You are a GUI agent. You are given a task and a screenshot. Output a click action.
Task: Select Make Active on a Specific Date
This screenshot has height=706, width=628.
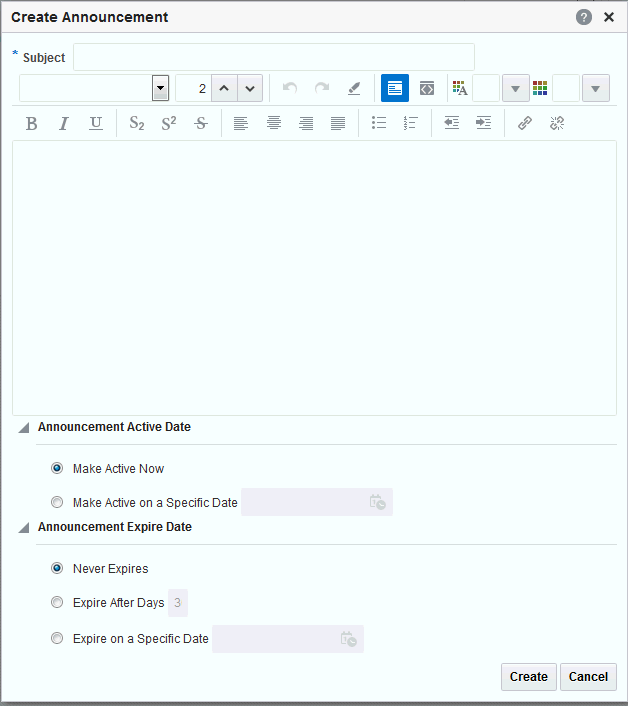[x=57, y=502]
